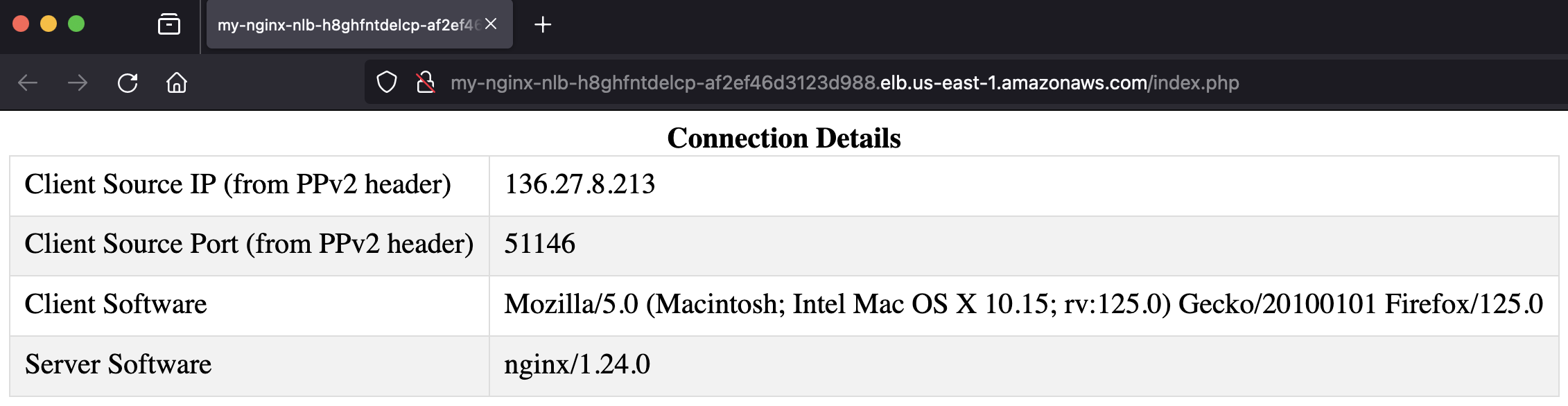The width and height of the screenshot is (1568, 406).
Task: Click the Forward navigation arrow
Action: coord(76,83)
